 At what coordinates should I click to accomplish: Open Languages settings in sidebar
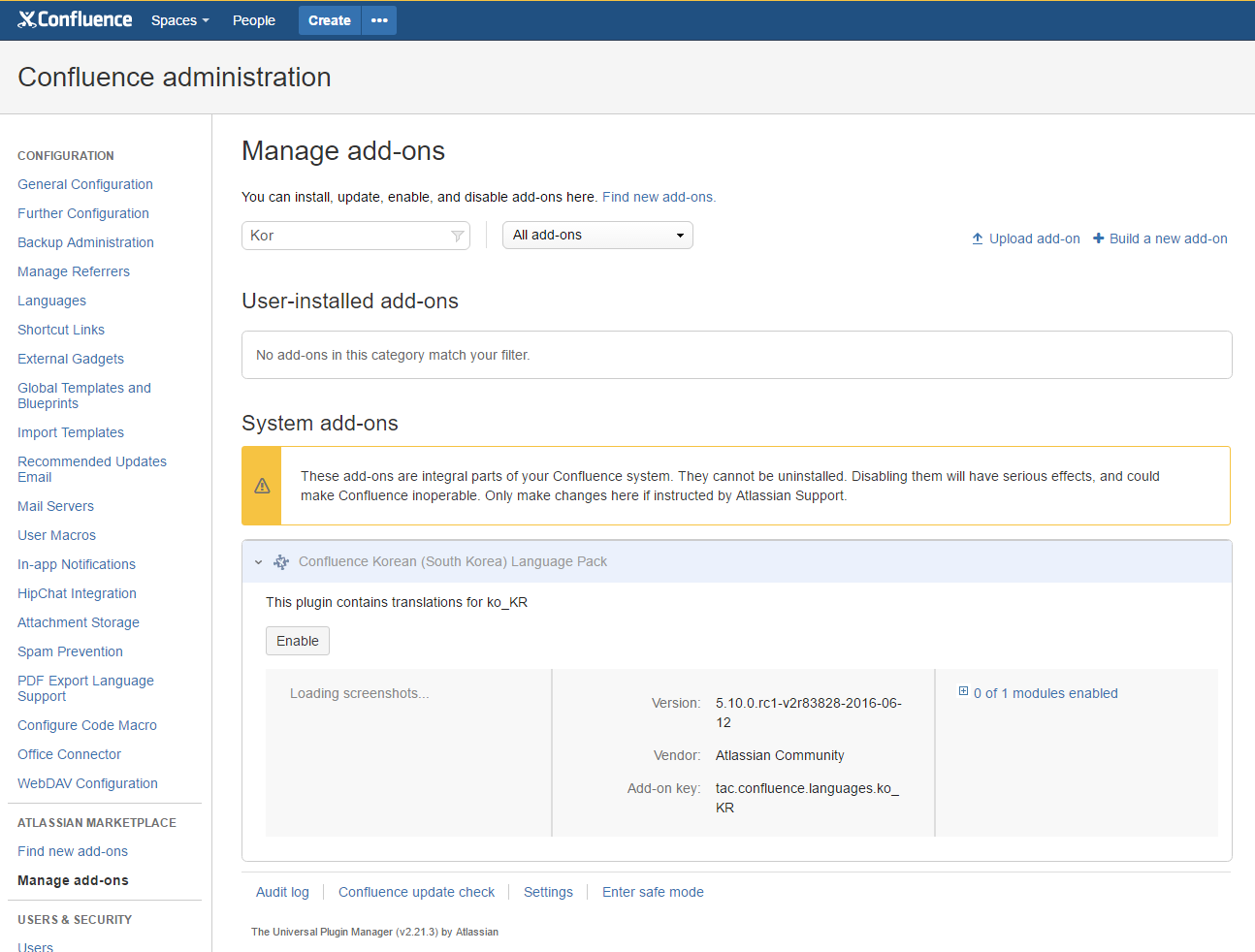click(x=51, y=301)
